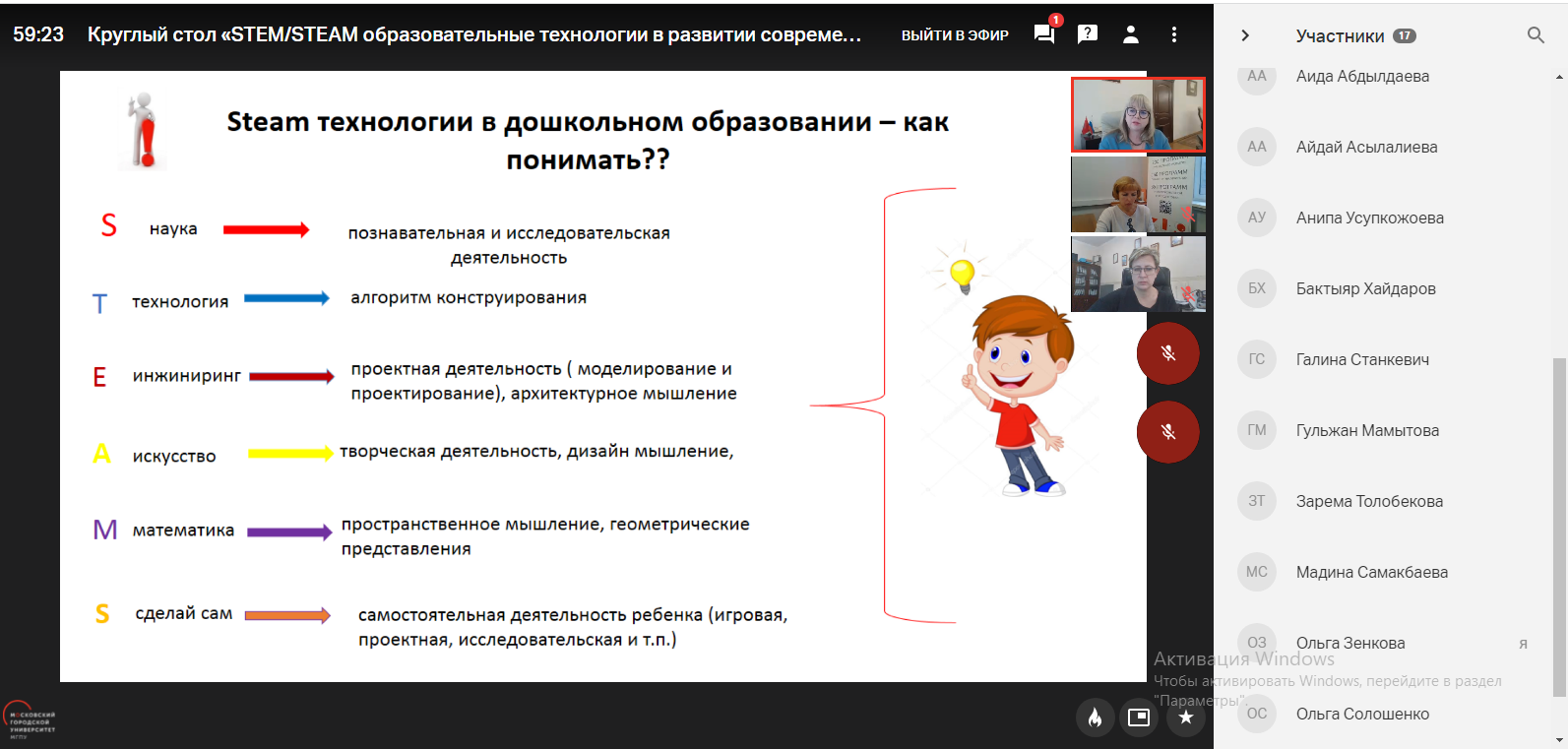Screen dimensions: 1568x749
Task: Search participants with the magnifier icon
Action: tap(1536, 35)
